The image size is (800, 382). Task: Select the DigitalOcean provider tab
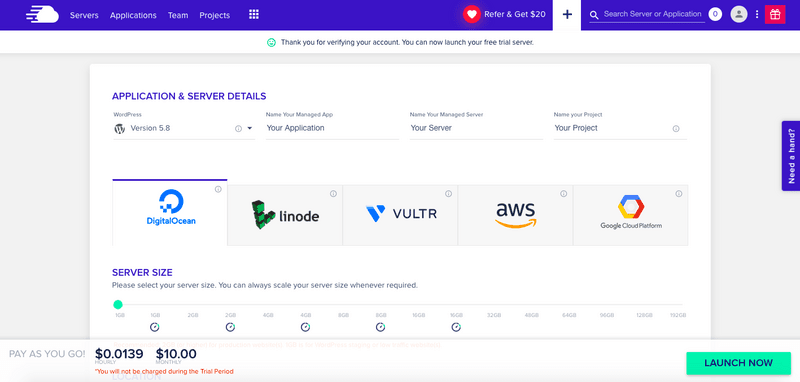coord(170,212)
